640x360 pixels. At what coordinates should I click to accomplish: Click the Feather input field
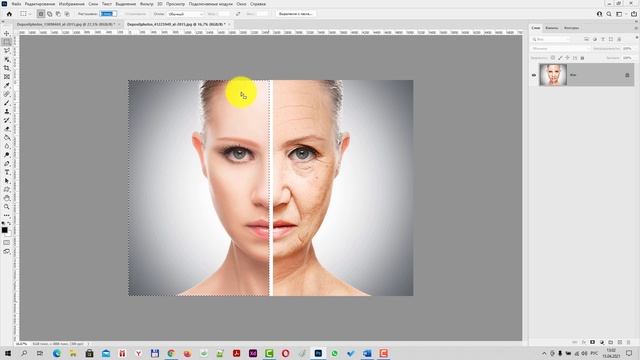click(x=109, y=14)
